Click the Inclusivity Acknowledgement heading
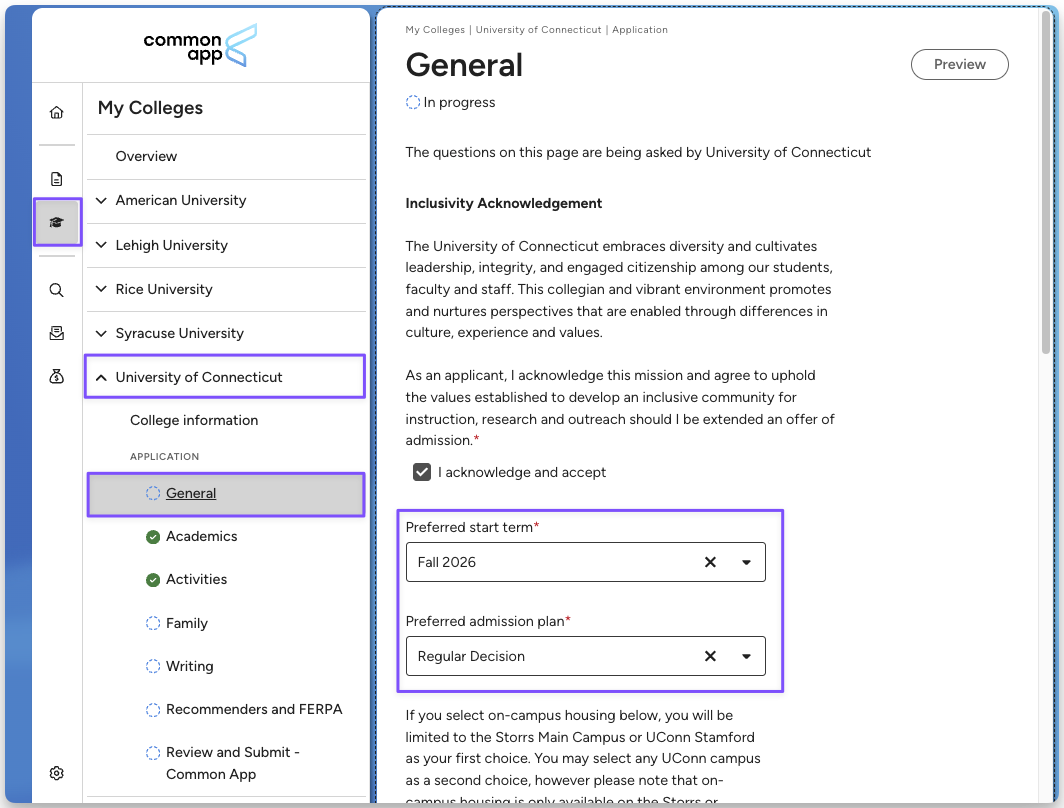The width and height of the screenshot is (1064, 808). [x=504, y=204]
